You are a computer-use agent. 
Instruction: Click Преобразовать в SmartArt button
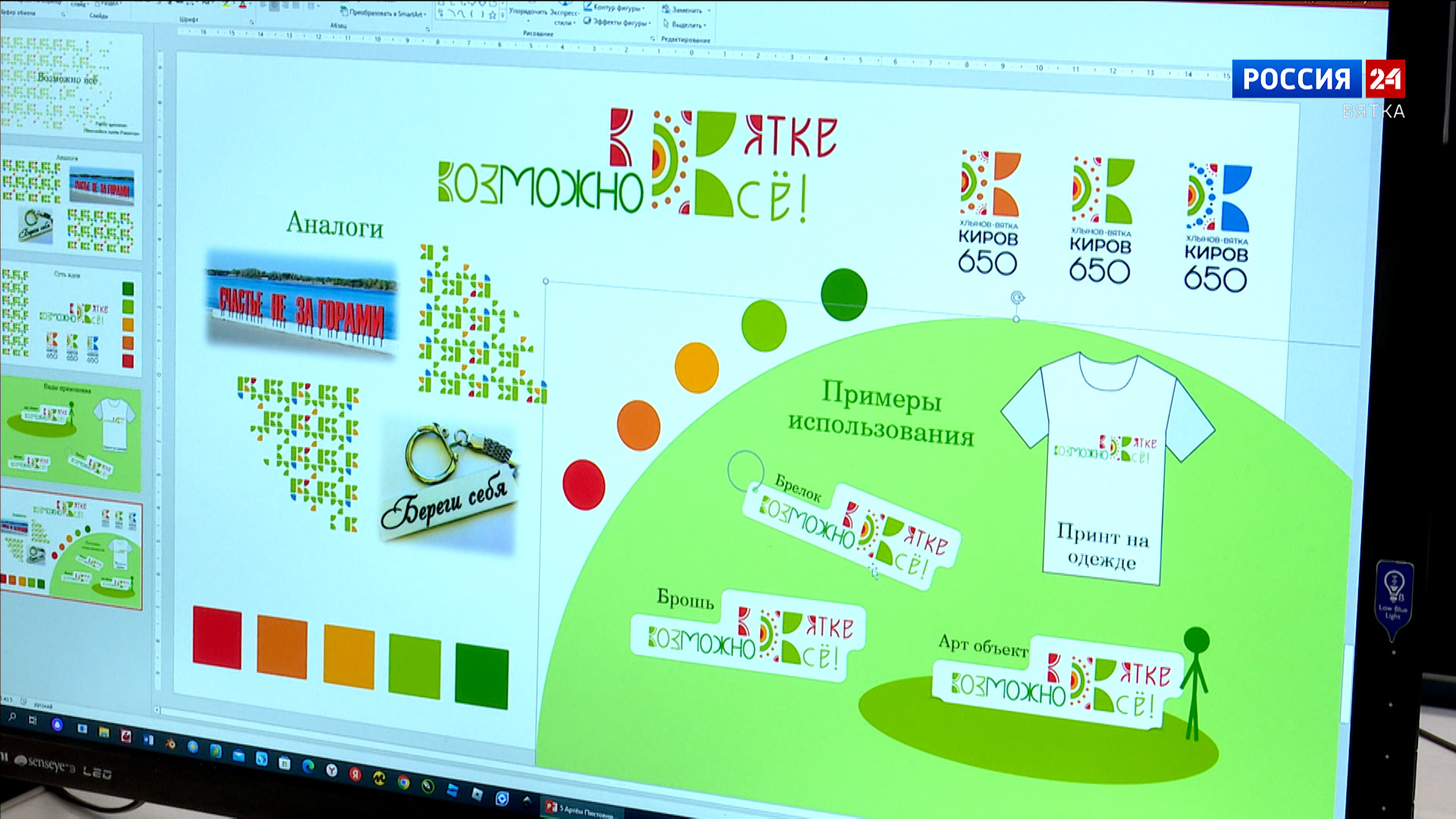coord(384,13)
